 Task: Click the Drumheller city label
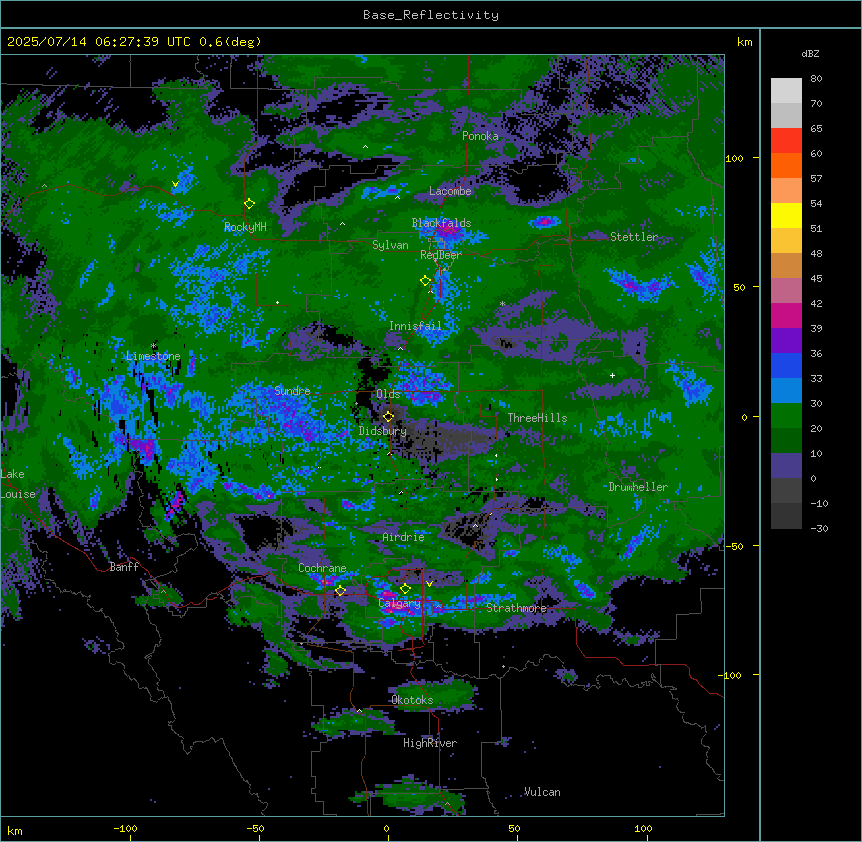click(638, 487)
